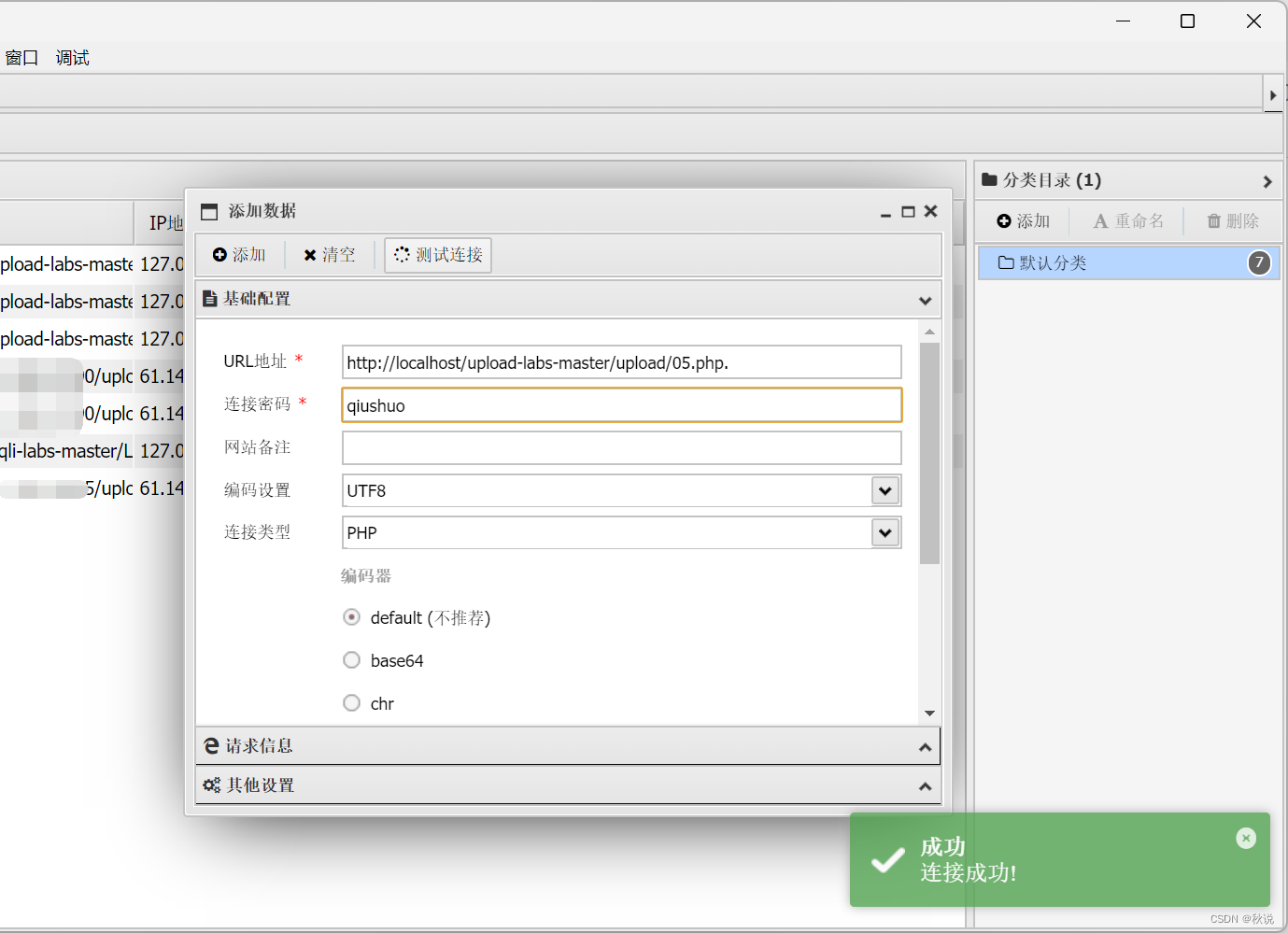Click the 其他设置 gears icon

point(212,785)
